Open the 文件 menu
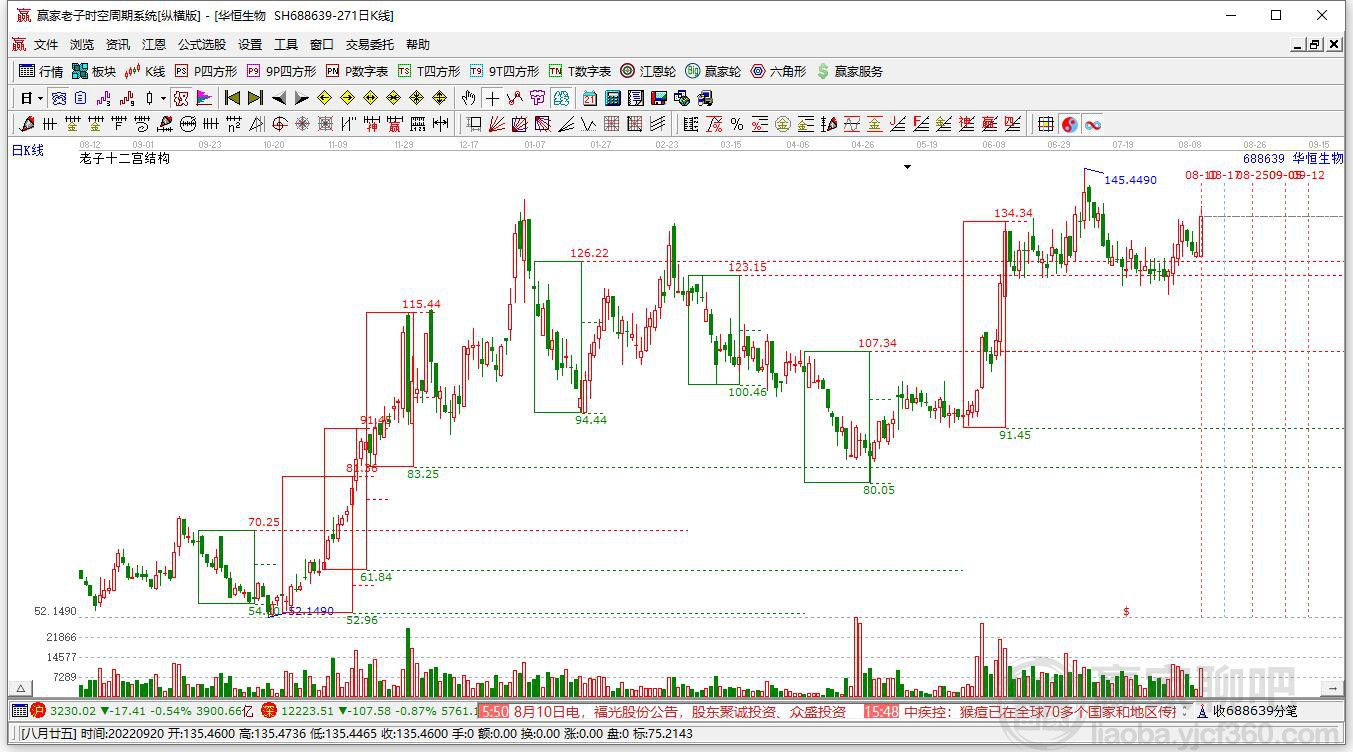Screen dimensions: 1353x752 point(46,45)
